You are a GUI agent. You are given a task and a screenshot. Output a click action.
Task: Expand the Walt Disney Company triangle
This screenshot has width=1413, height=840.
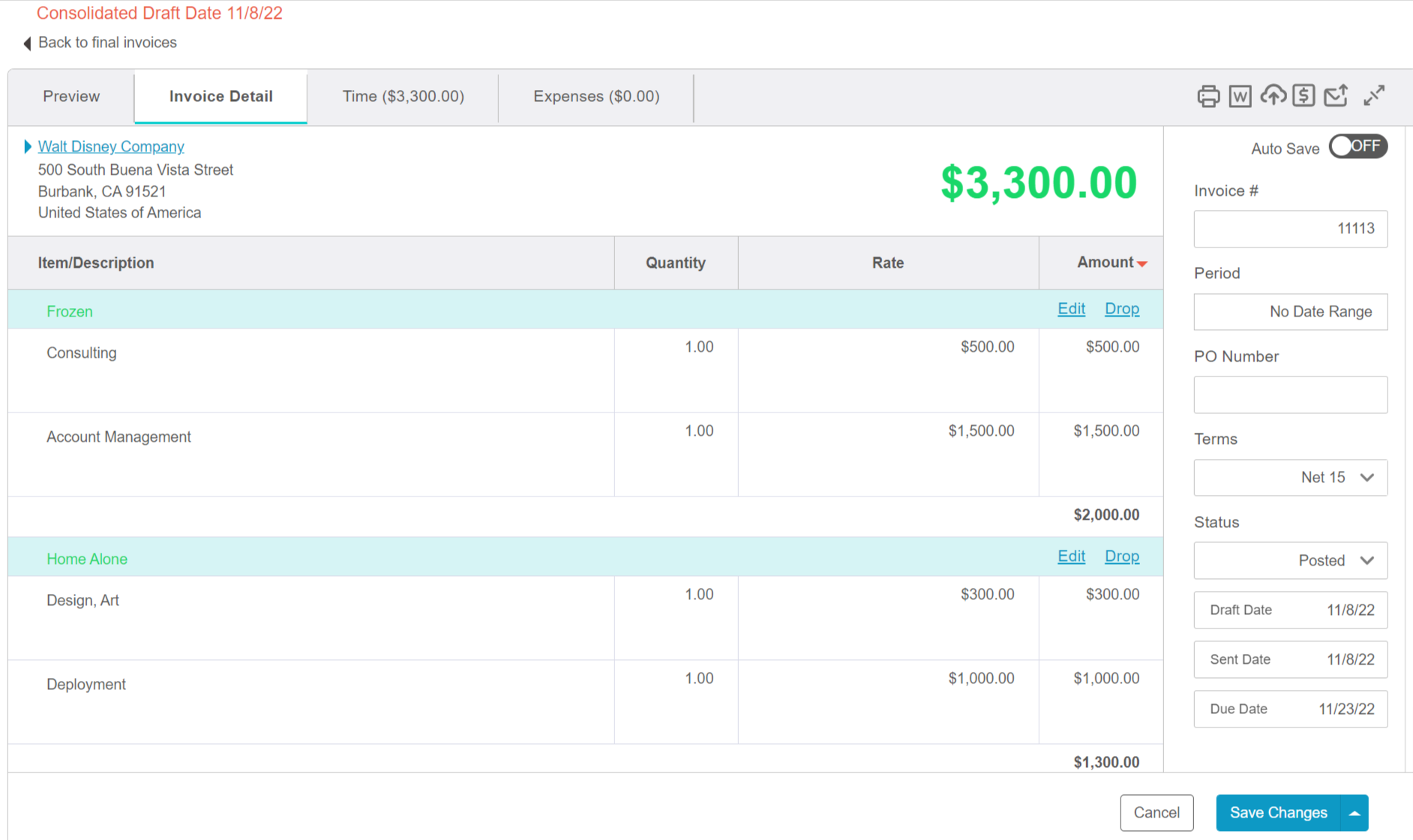pyautogui.click(x=28, y=146)
